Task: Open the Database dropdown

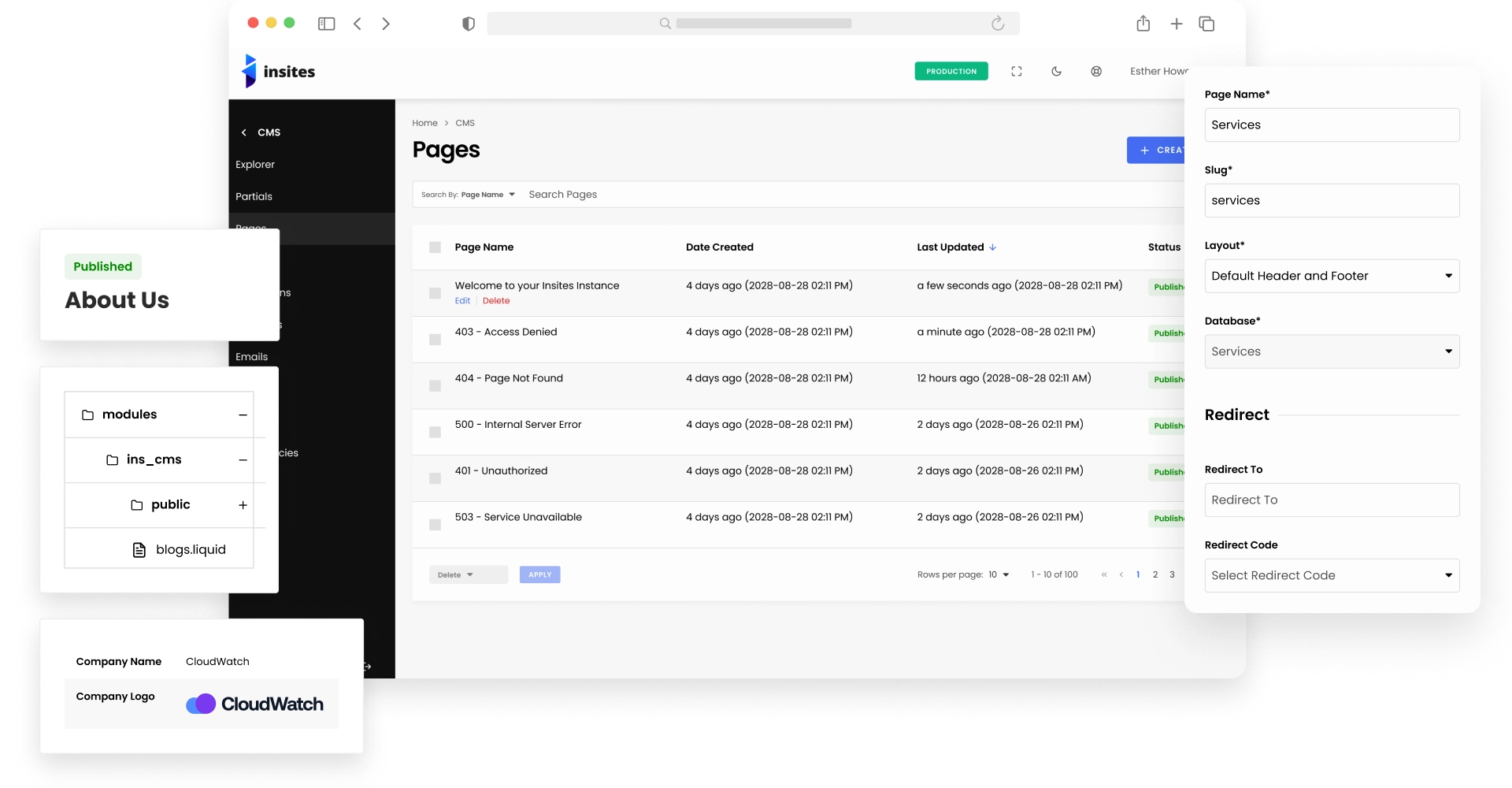Action: pos(1332,351)
